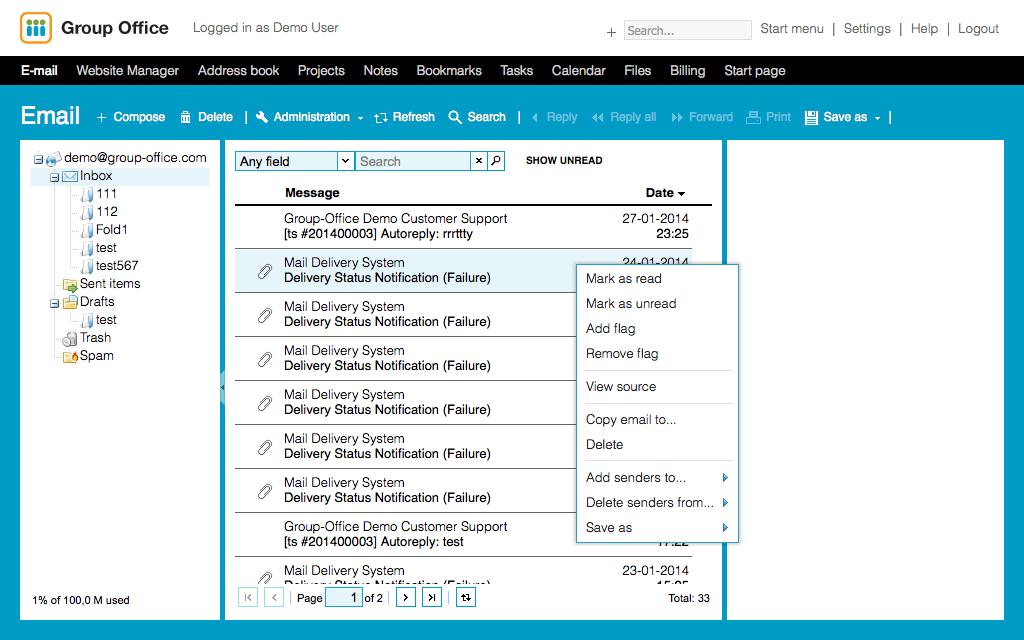Open the Any field combo box

[345, 161]
